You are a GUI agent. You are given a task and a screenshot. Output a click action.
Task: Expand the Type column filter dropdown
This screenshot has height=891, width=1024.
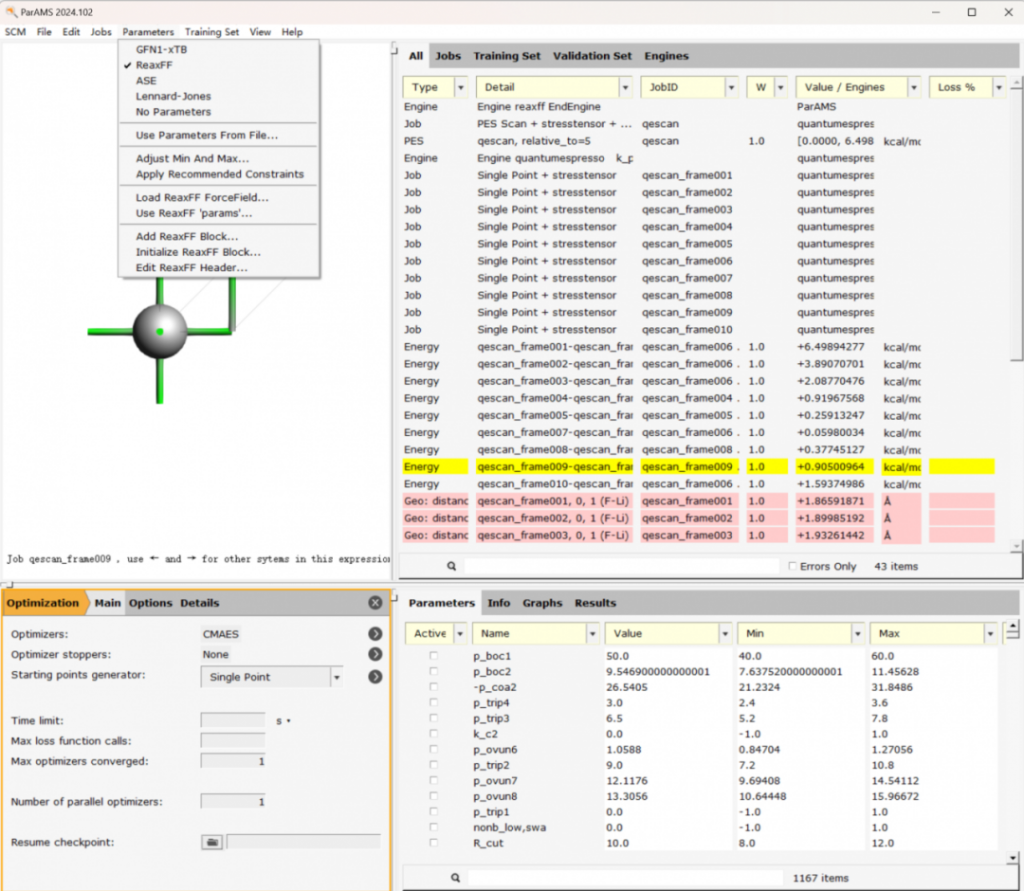460,87
